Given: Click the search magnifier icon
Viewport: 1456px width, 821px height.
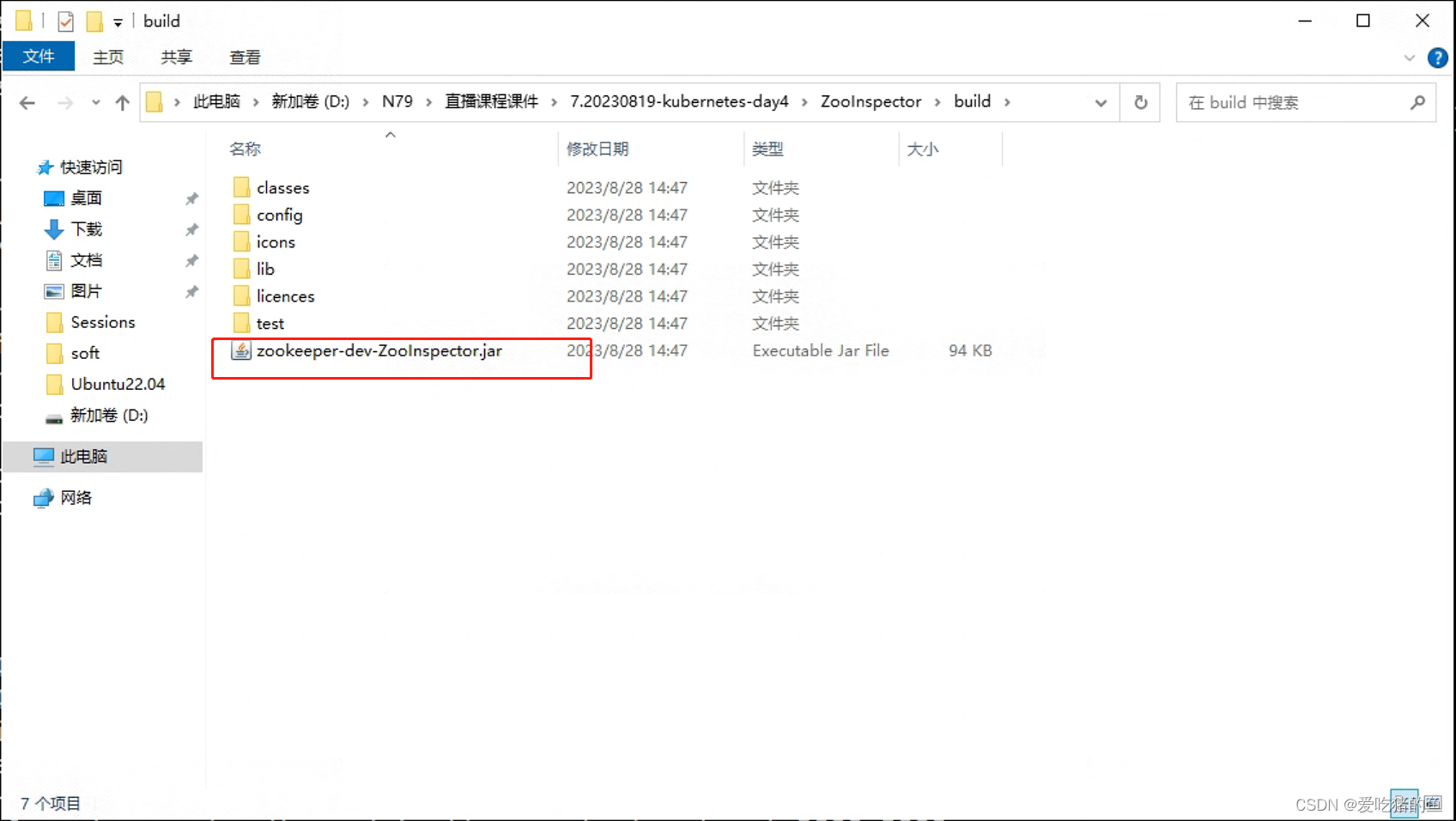Looking at the screenshot, I should 1417,102.
